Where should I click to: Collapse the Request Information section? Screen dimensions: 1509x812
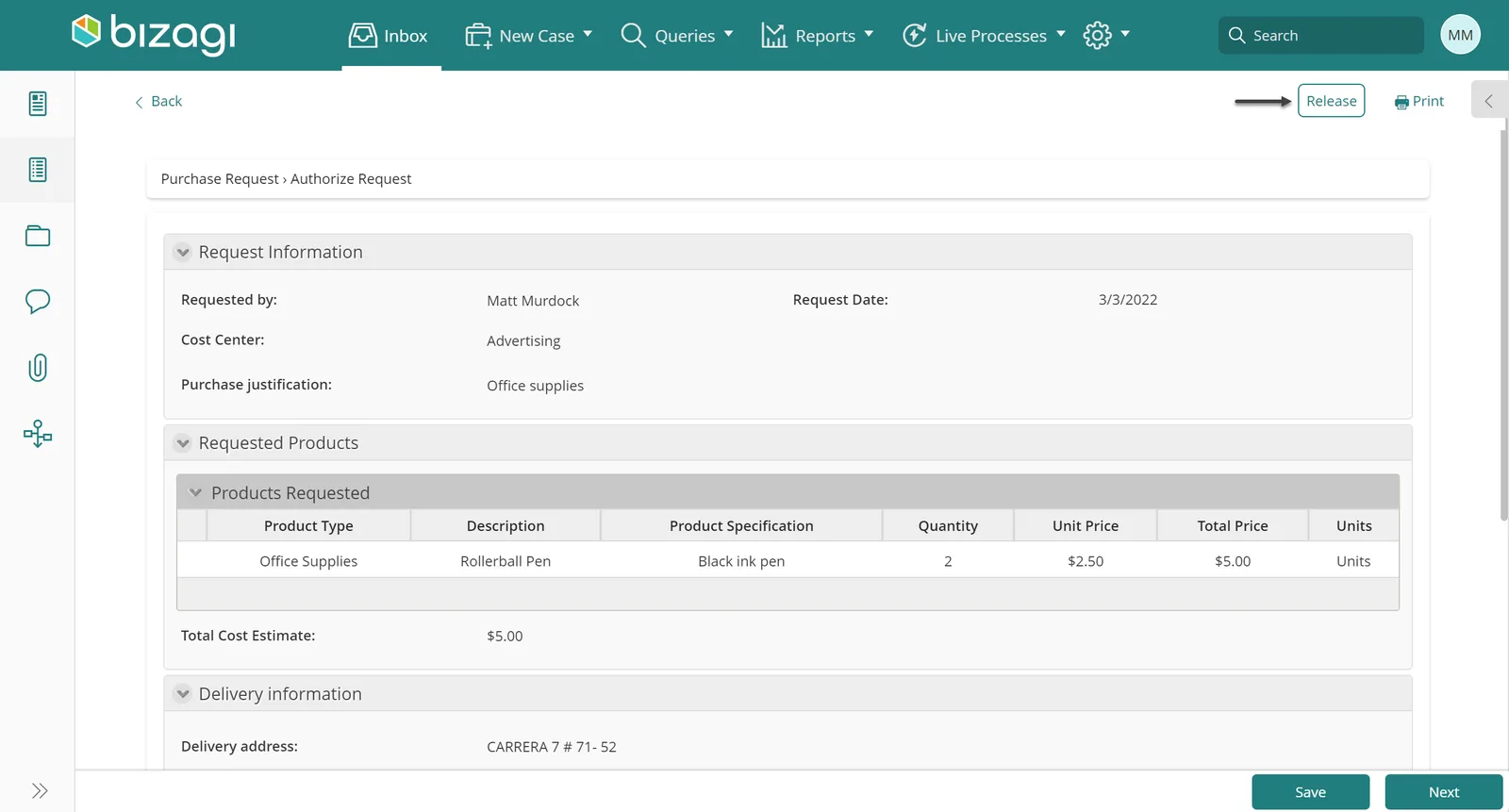[x=183, y=253]
